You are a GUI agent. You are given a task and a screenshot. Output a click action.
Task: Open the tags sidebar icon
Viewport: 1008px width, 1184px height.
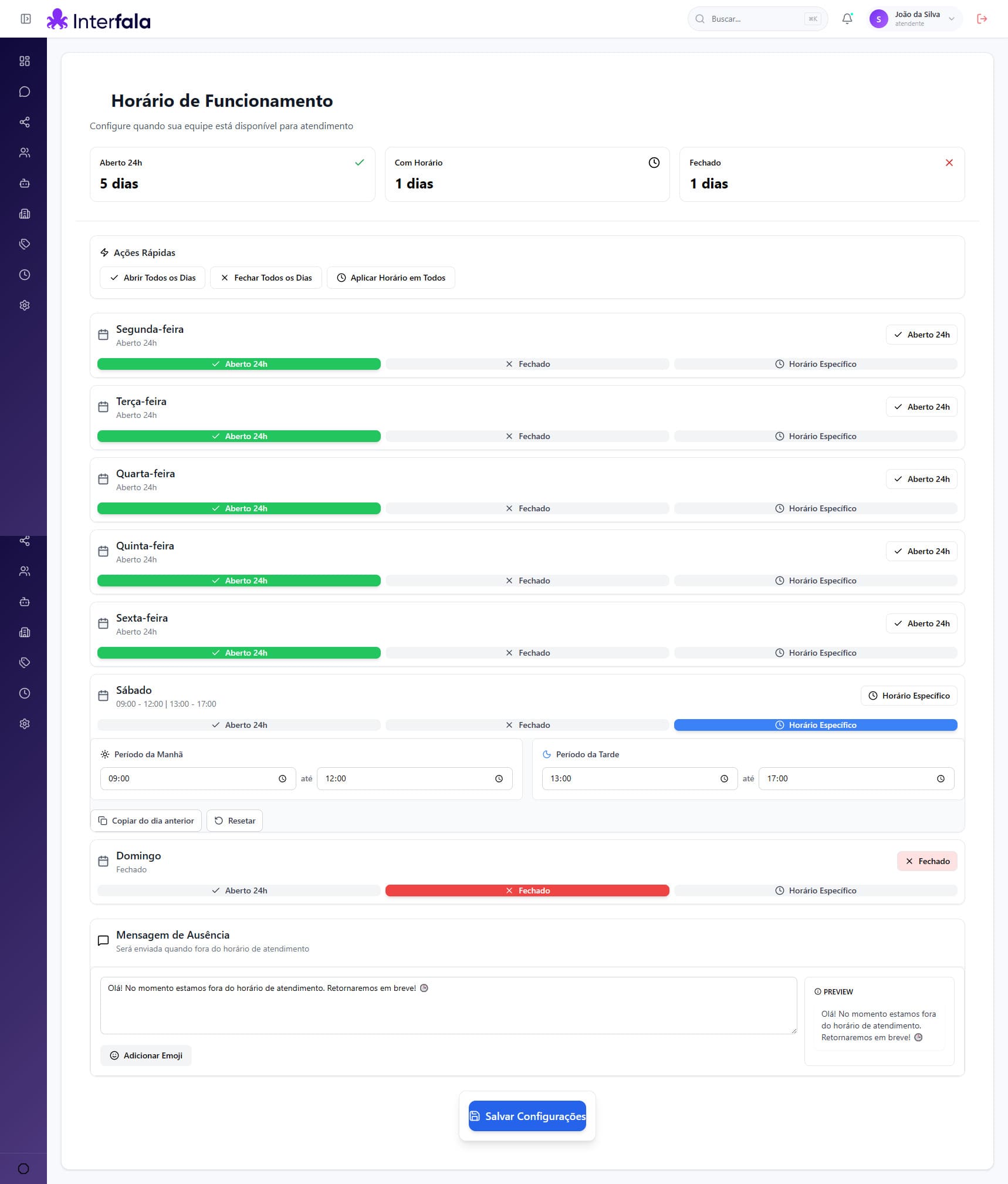point(25,244)
